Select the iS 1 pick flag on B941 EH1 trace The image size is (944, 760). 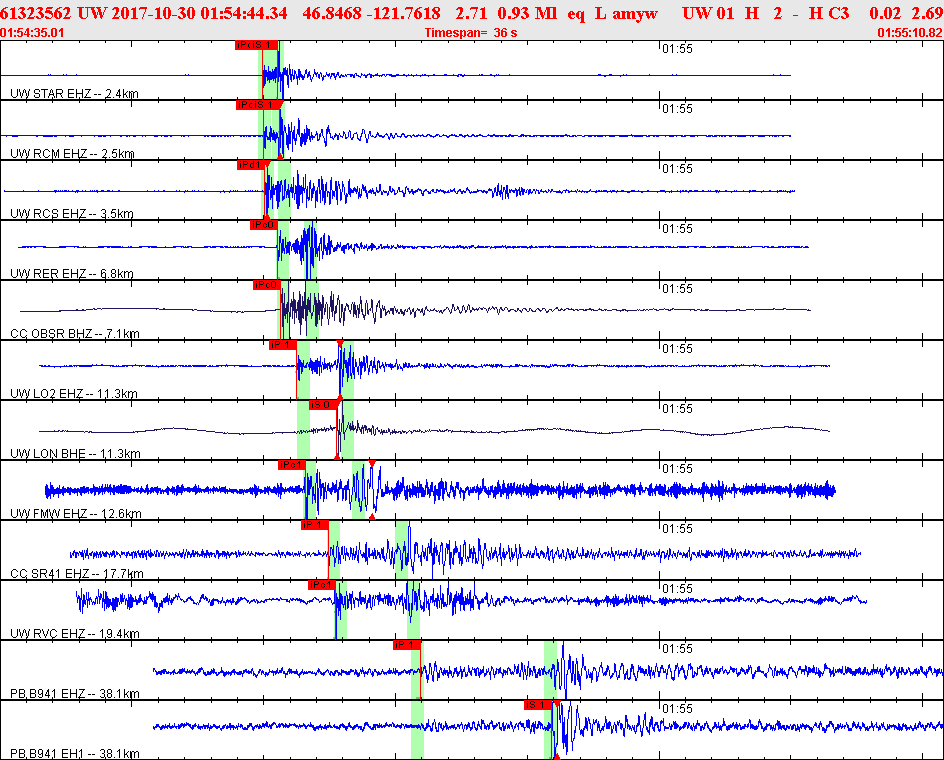[538, 705]
